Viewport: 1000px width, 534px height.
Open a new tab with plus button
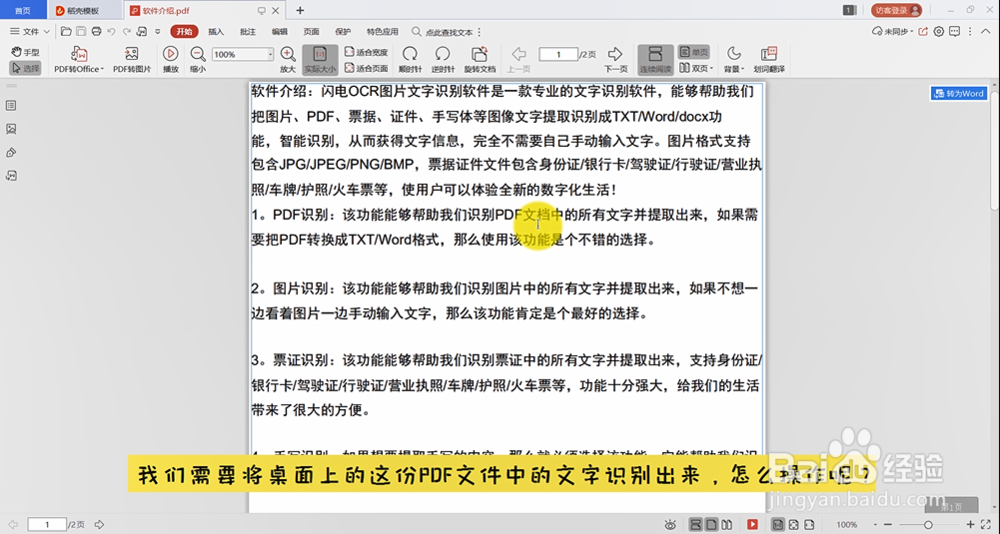300,10
